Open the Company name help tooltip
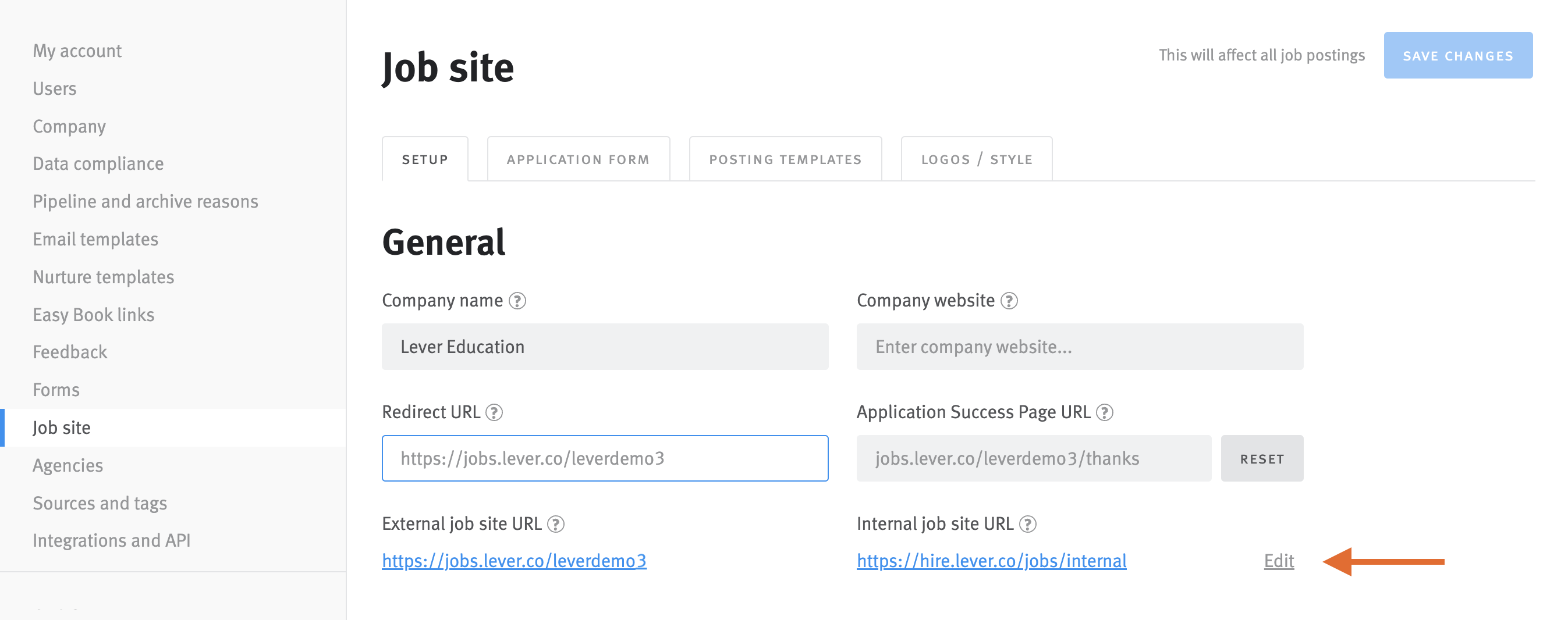 pyautogui.click(x=518, y=300)
